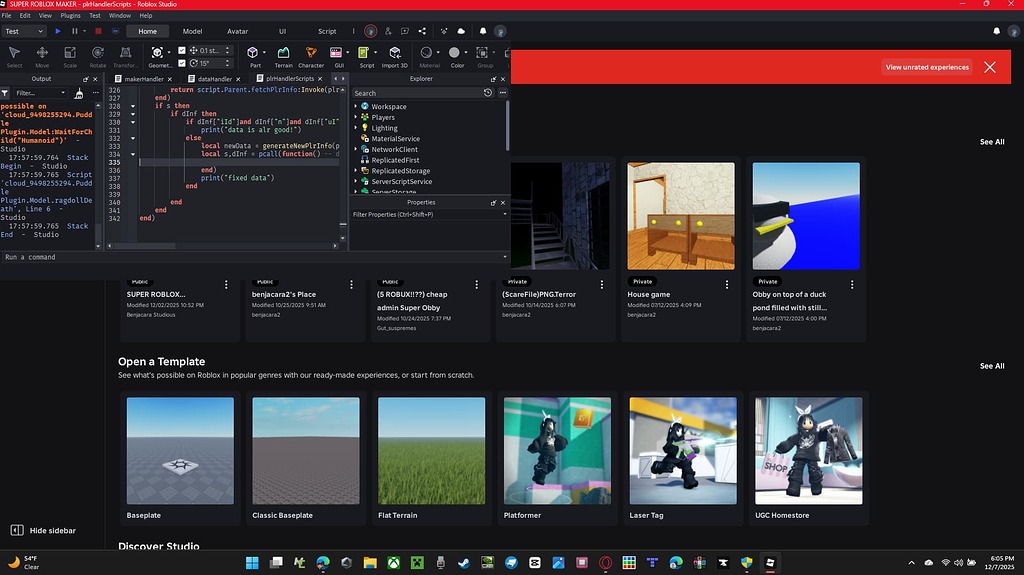
Task: Open the Plugins menu
Action: point(71,16)
